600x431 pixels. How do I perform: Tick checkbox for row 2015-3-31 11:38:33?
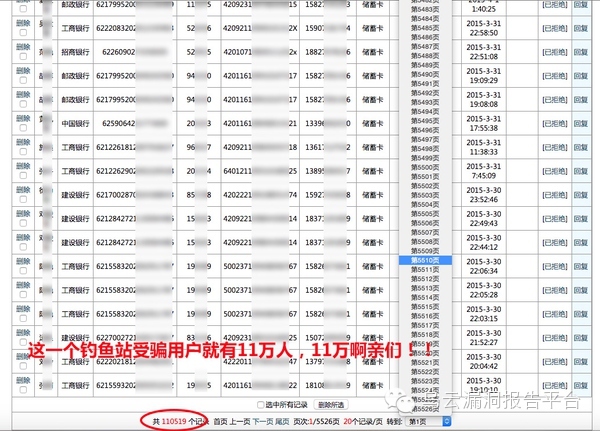coord(23,152)
